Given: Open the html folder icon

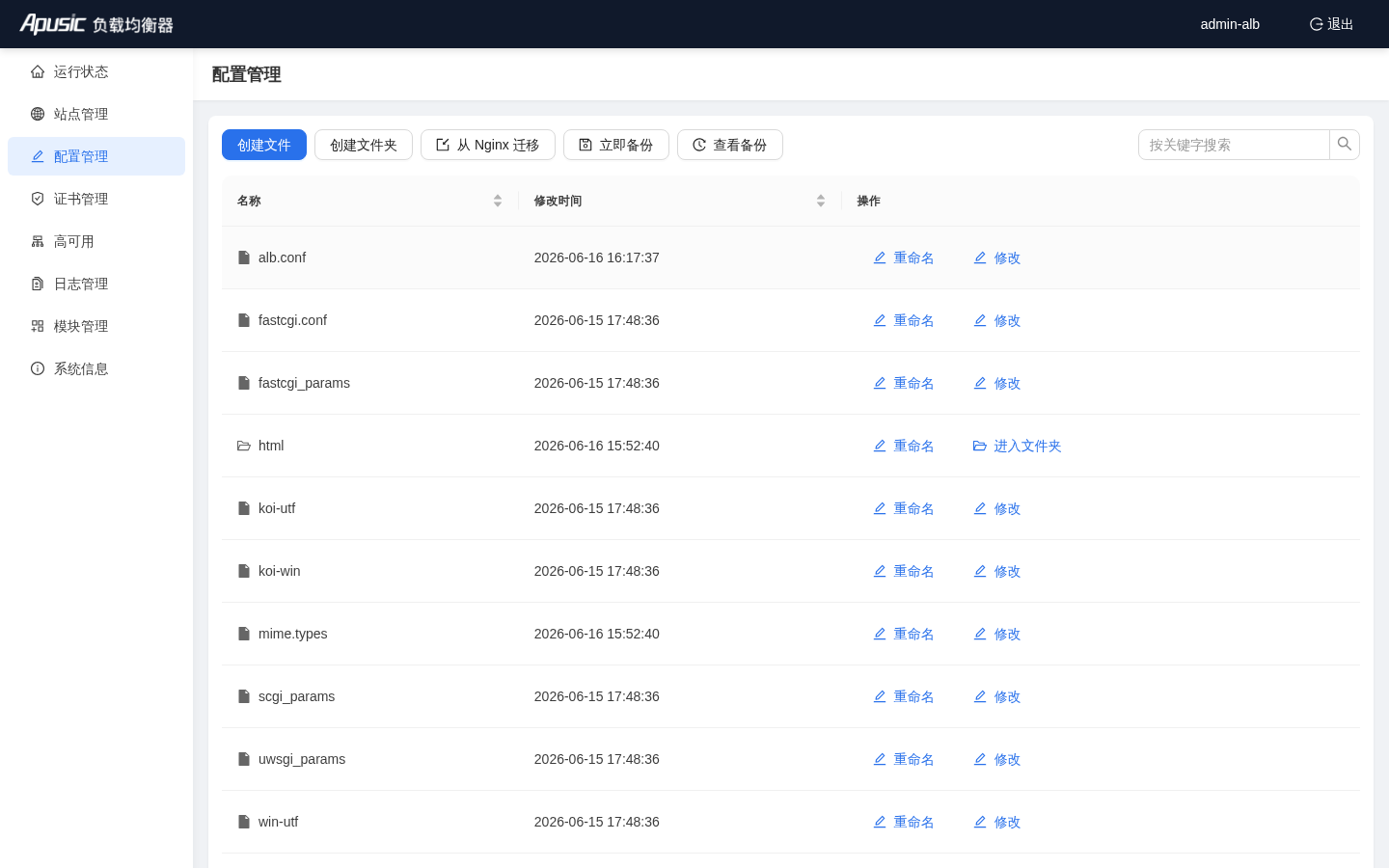Looking at the screenshot, I should pos(244,446).
